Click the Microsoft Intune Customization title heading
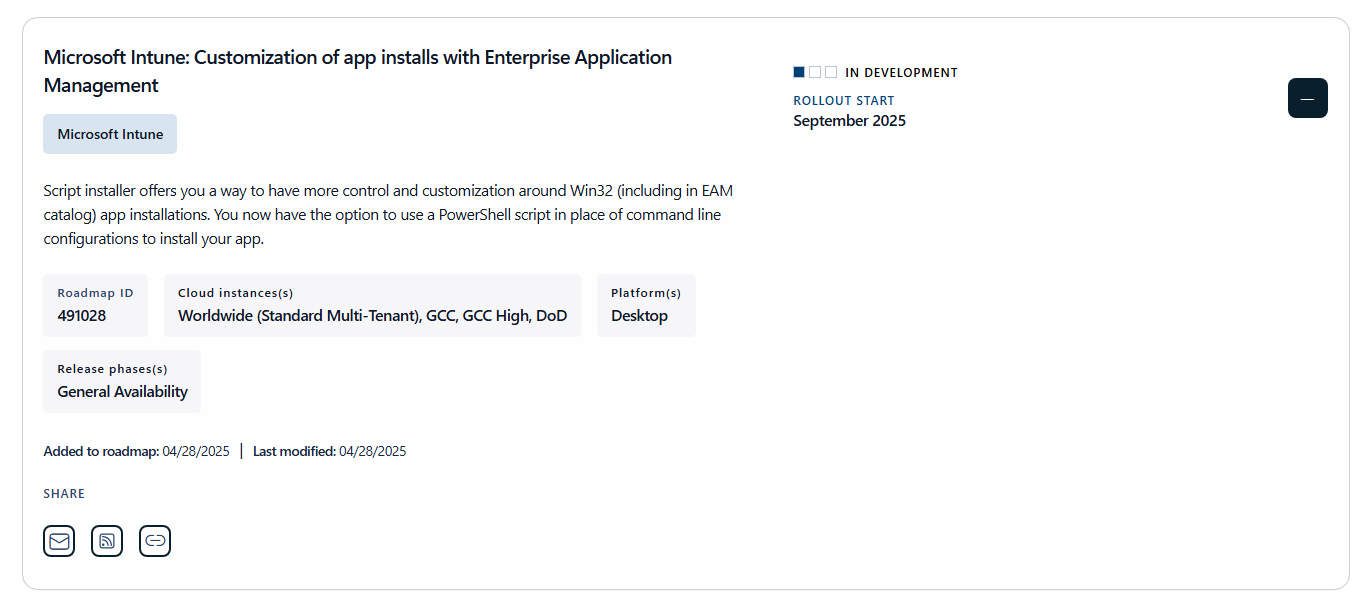The height and width of the screenshot is (601, 1371). pos(358,71)
